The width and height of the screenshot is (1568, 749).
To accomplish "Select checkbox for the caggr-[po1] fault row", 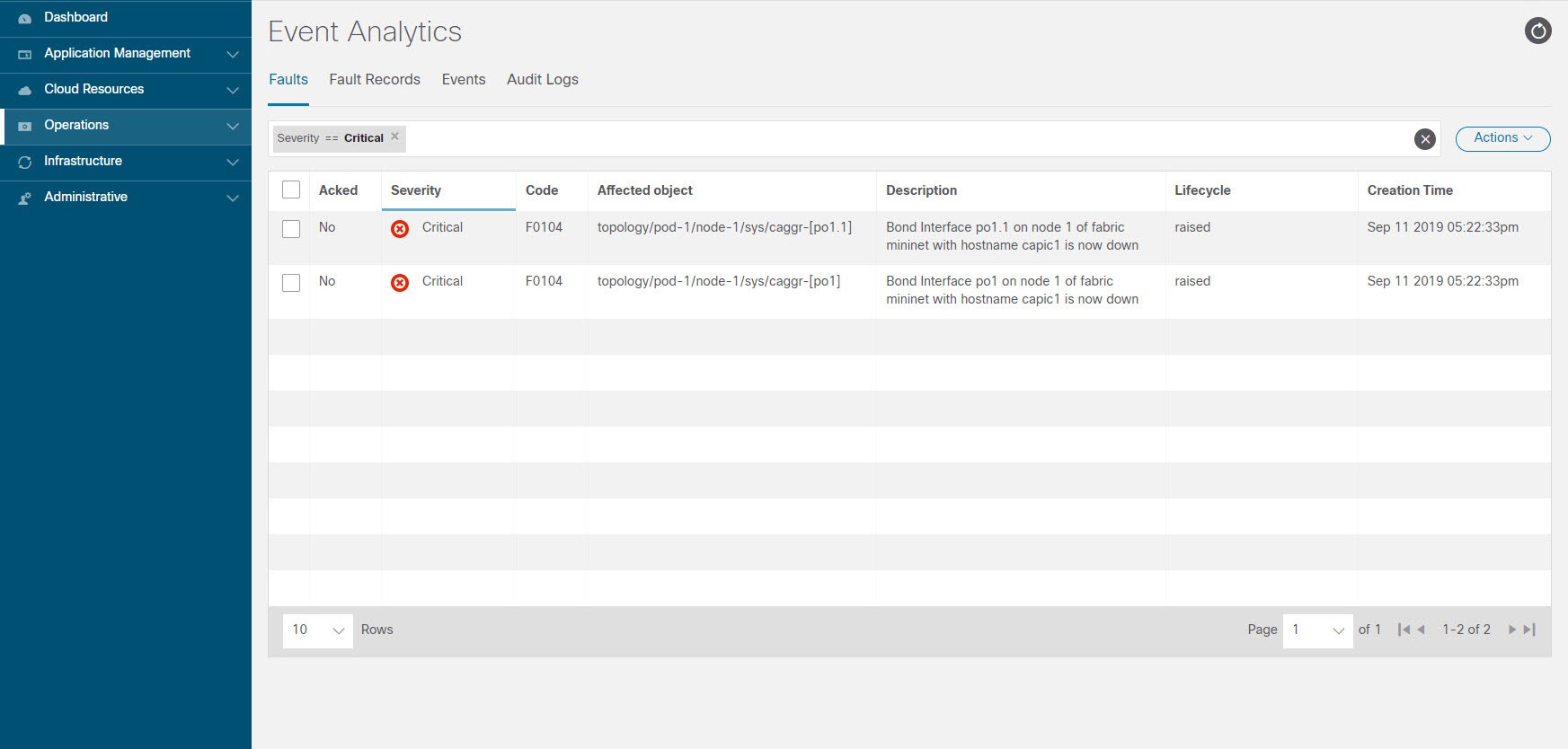I will click(291, 283).
